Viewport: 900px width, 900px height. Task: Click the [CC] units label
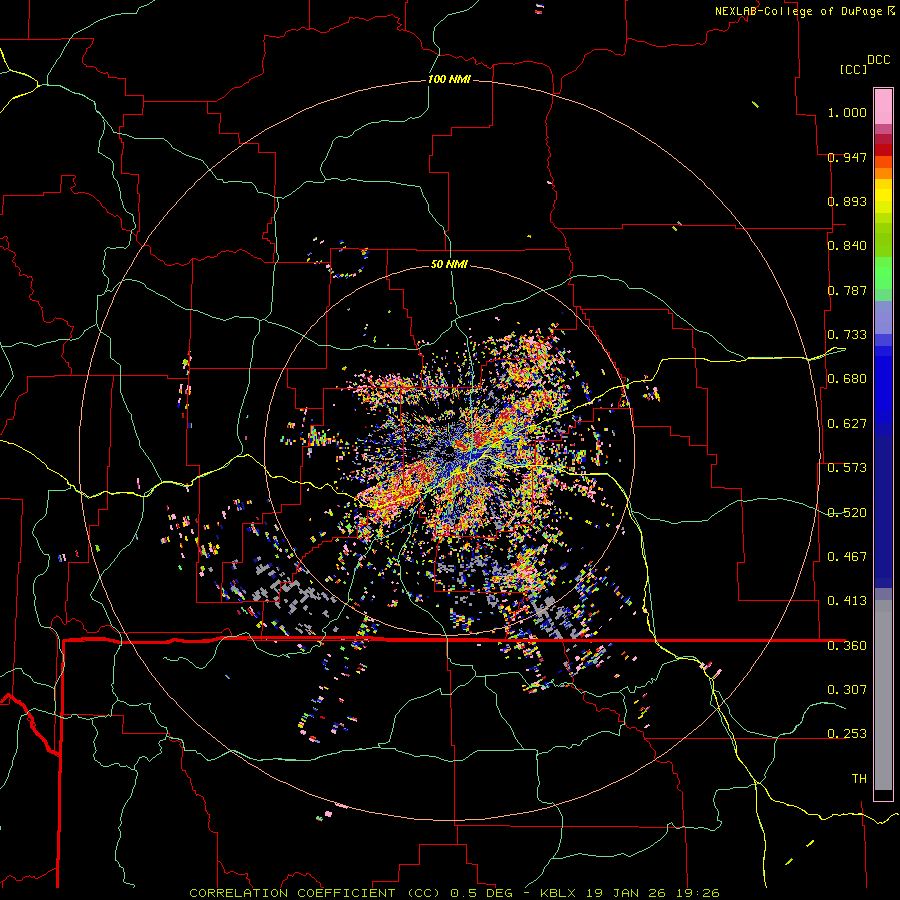[x=853, y=69]
